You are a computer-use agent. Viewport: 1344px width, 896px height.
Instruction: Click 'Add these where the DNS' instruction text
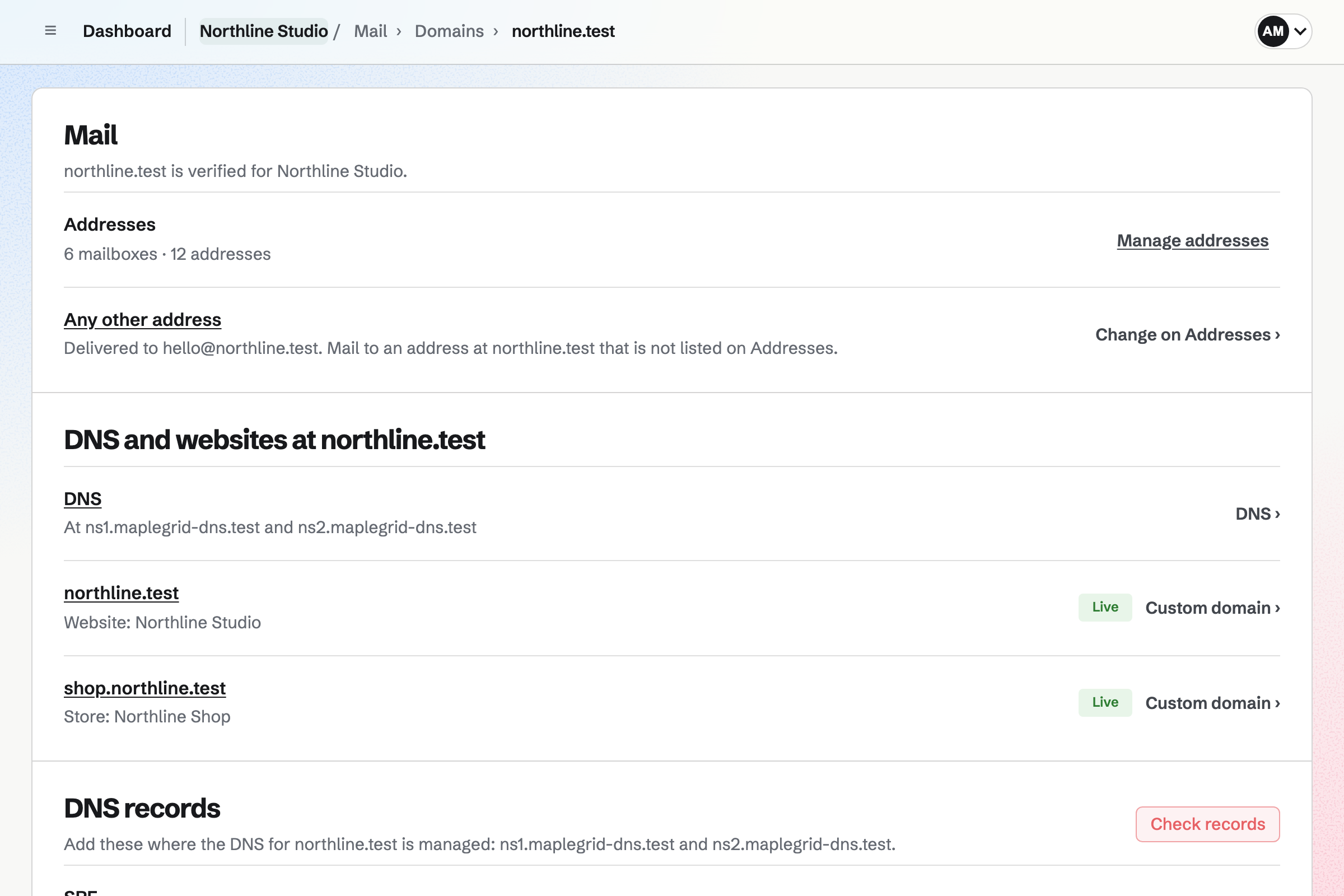[479, 844]
